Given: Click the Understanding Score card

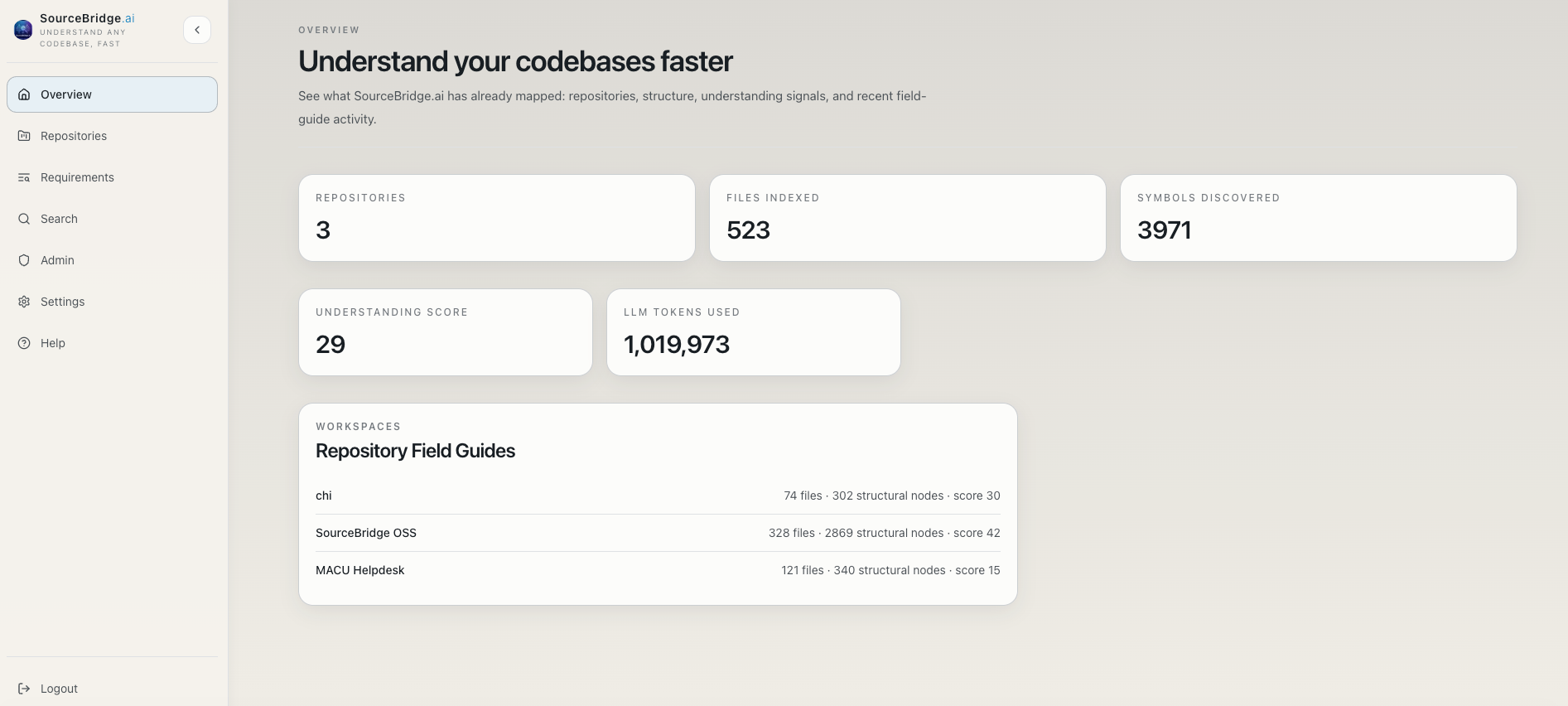Looking at the screenshot, I should point(445,331).
